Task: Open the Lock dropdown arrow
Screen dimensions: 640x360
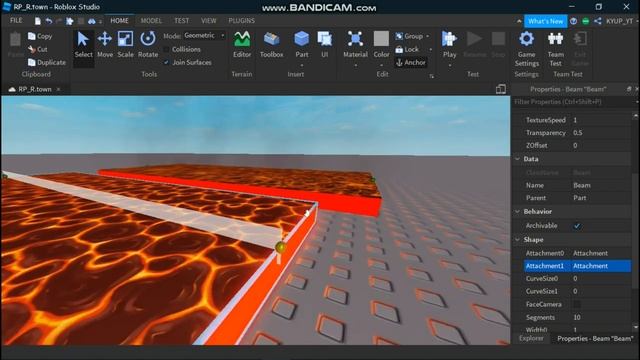Action: coord(430,49)
